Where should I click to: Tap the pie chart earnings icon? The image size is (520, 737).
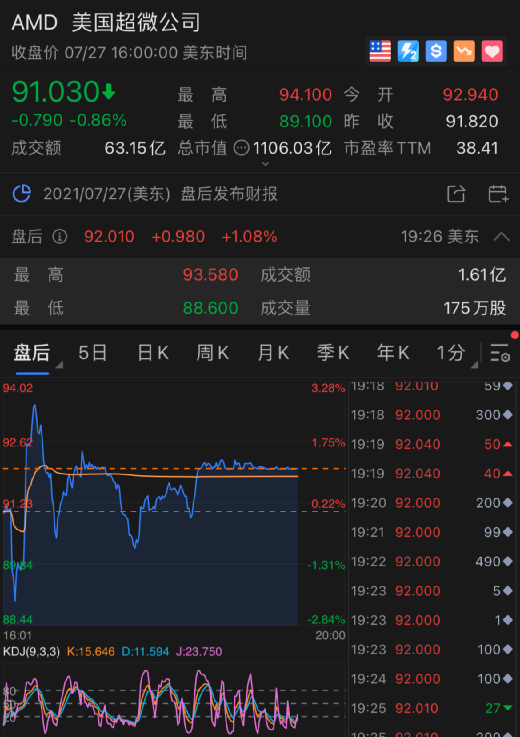coord(22,194)
